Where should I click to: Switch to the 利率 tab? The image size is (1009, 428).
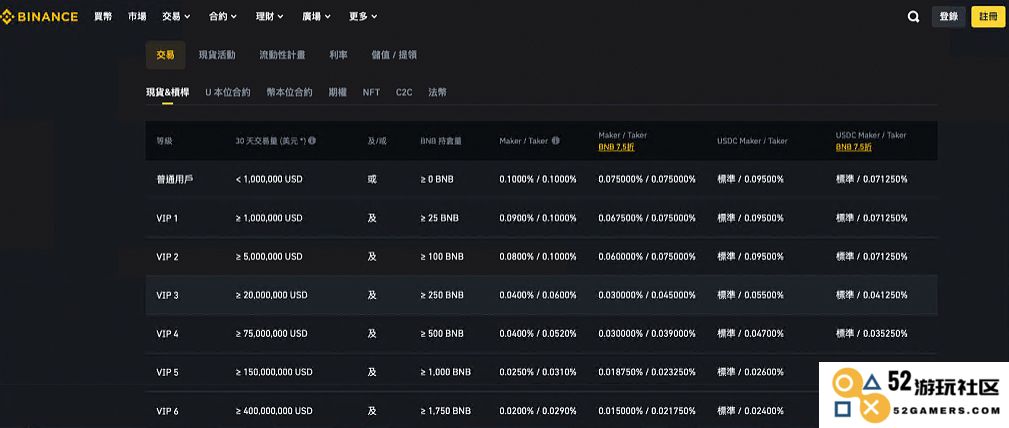point(338,55)
